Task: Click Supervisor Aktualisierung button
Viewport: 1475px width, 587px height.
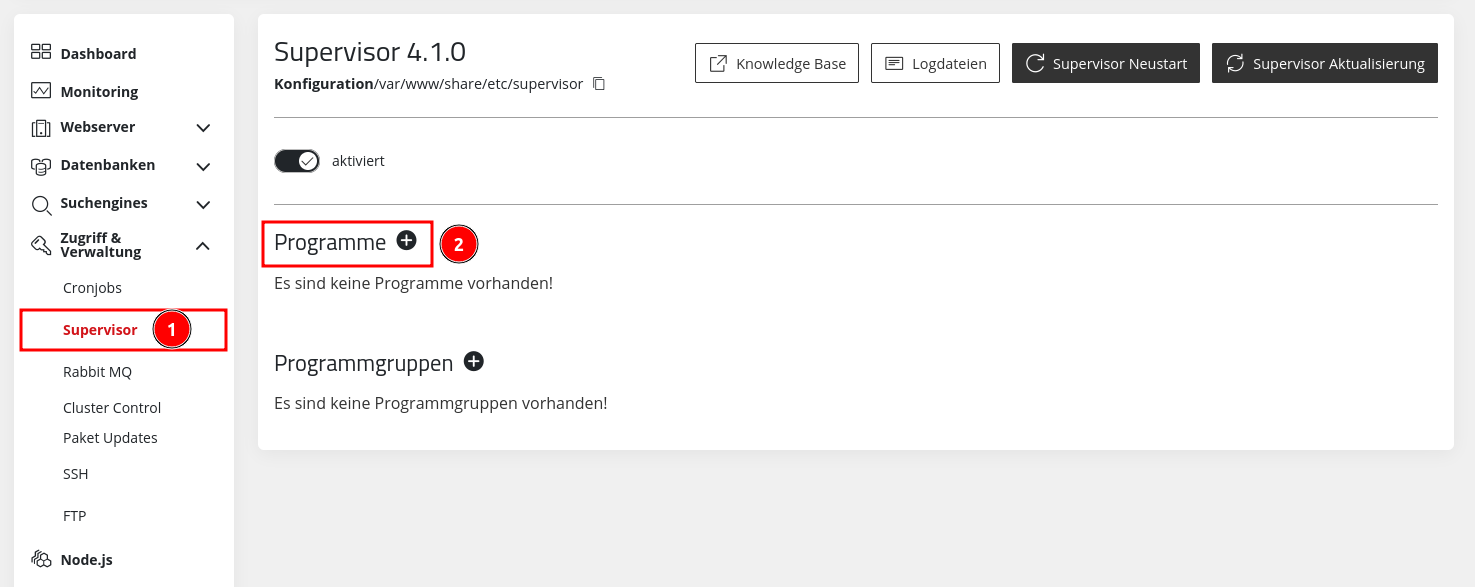Action: (x=1325, y=63)
